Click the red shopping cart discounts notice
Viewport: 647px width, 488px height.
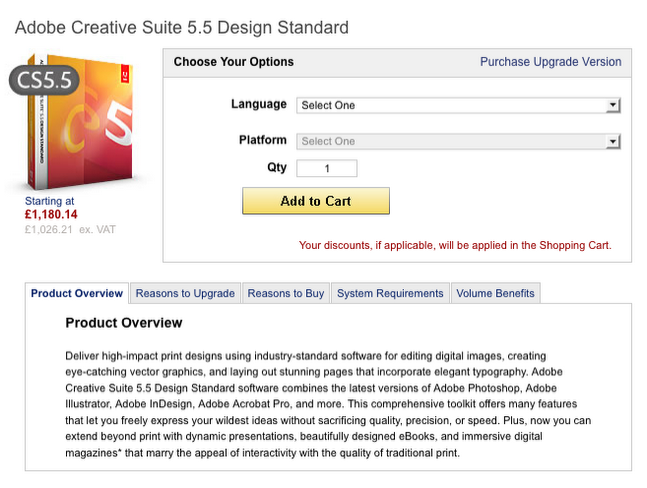455,245
